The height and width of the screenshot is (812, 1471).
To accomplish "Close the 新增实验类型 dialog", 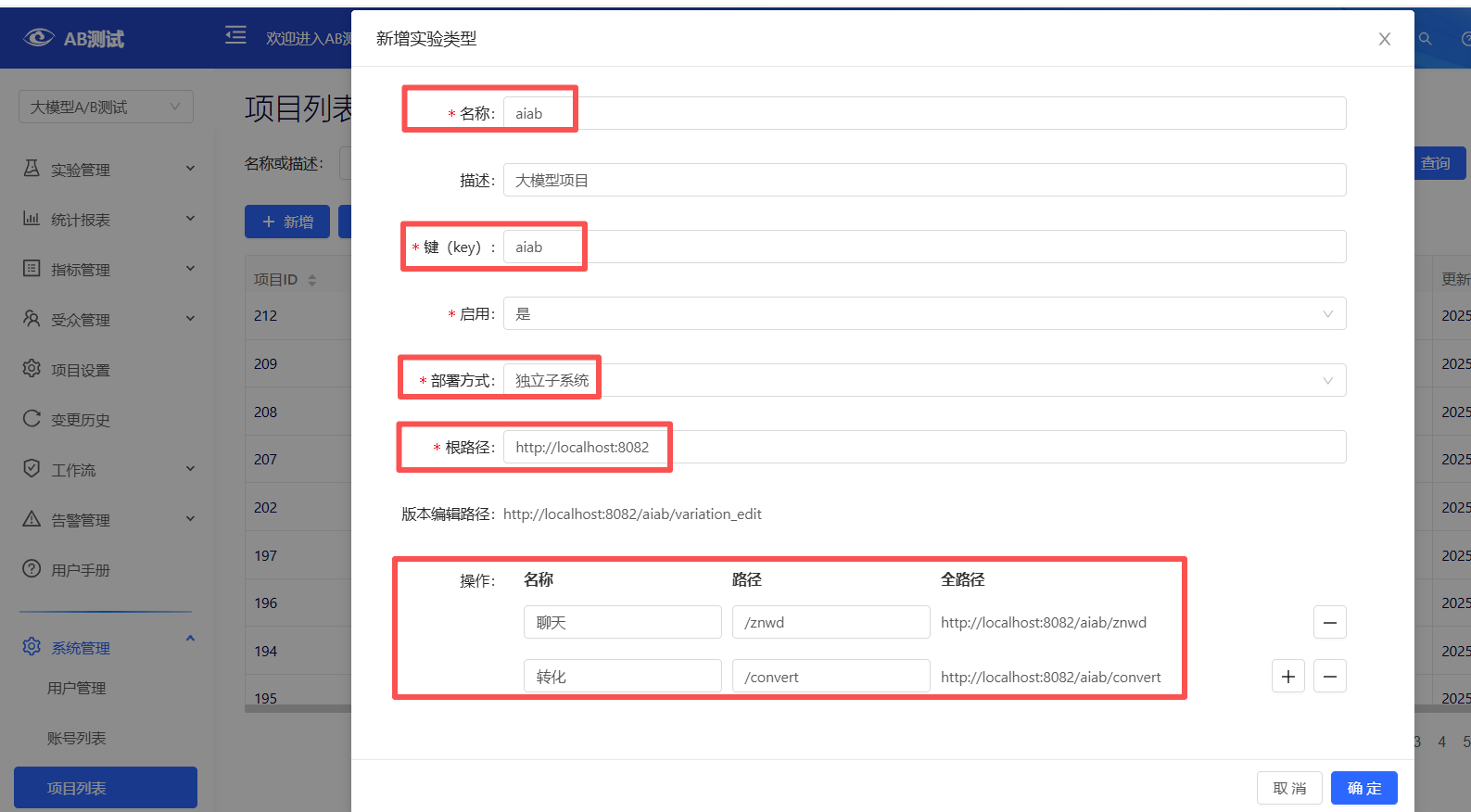I will [1384, 39].
